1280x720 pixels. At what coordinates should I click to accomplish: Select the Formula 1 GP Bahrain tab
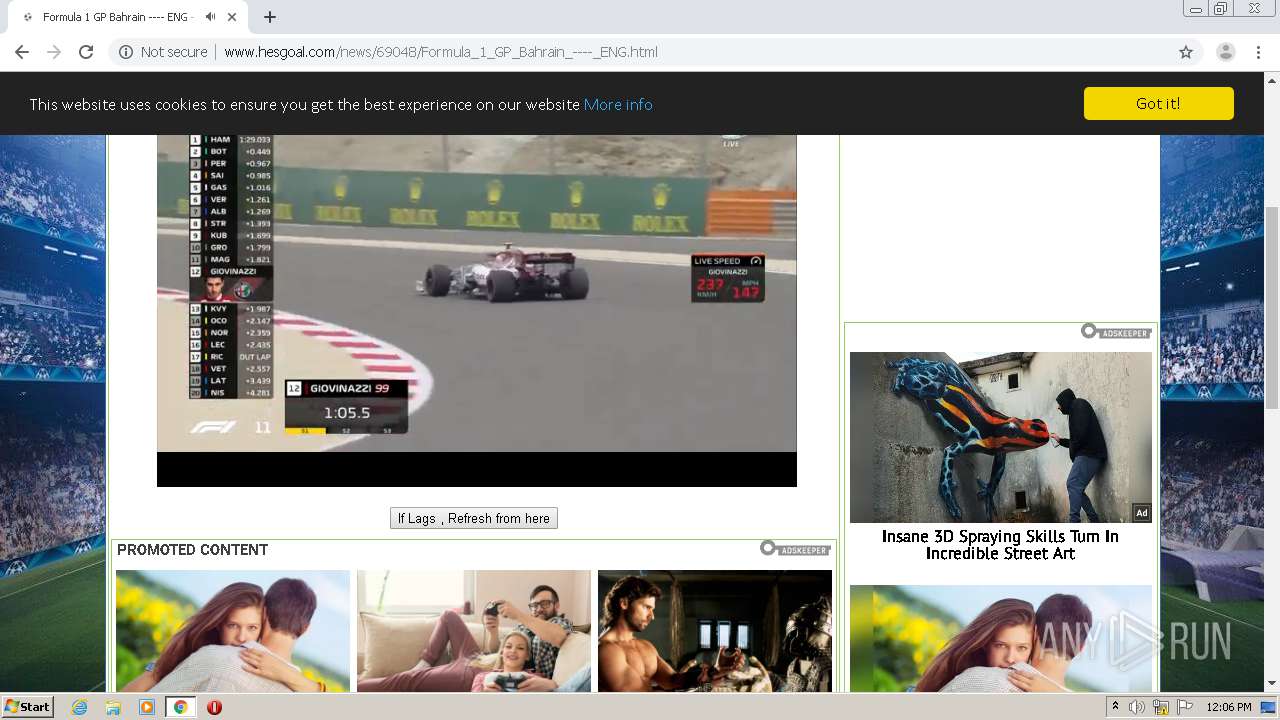pyautogui.click(x=120, y=17)
